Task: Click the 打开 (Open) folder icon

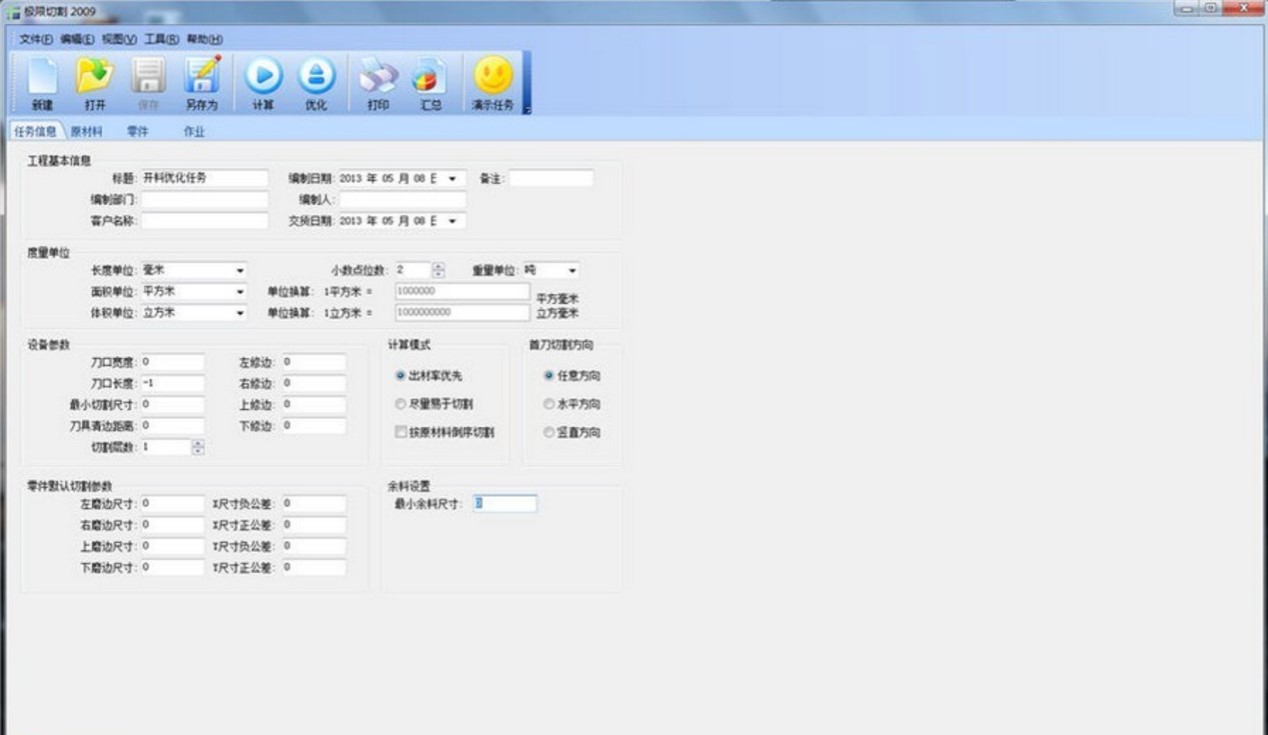Action: click(95, 76)
